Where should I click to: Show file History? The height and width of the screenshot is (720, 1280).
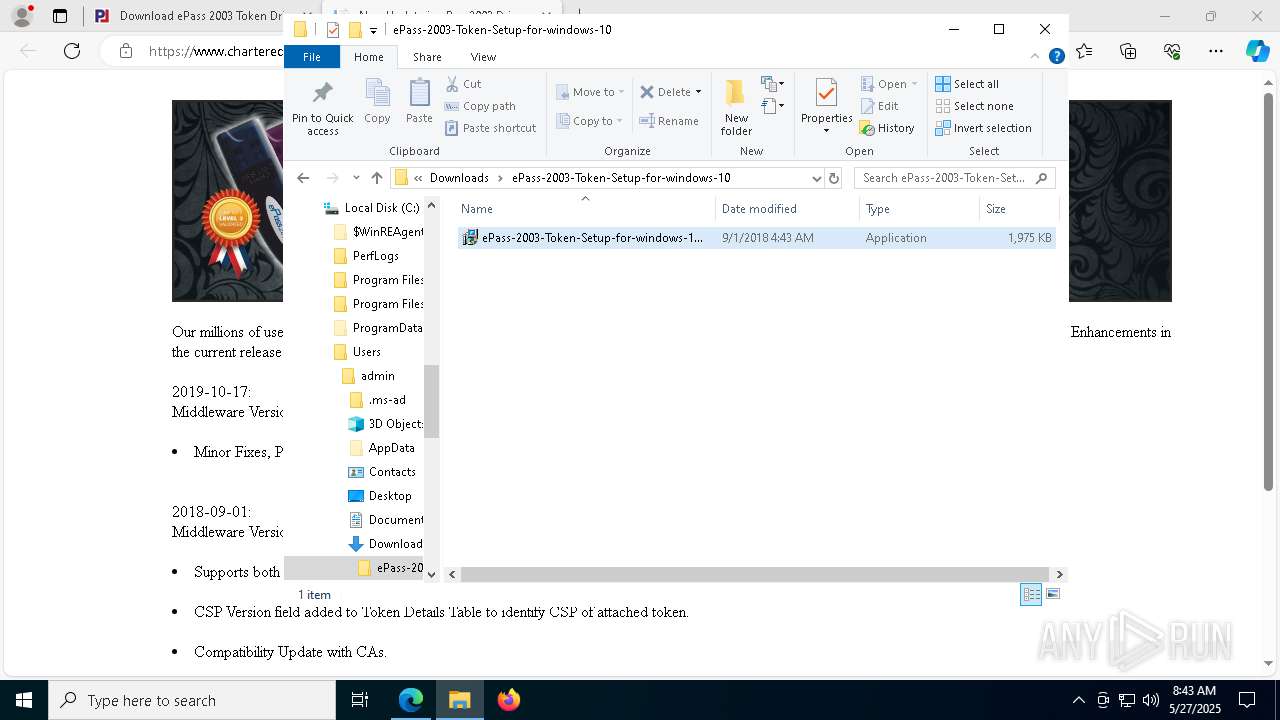(x=887, y=128)
